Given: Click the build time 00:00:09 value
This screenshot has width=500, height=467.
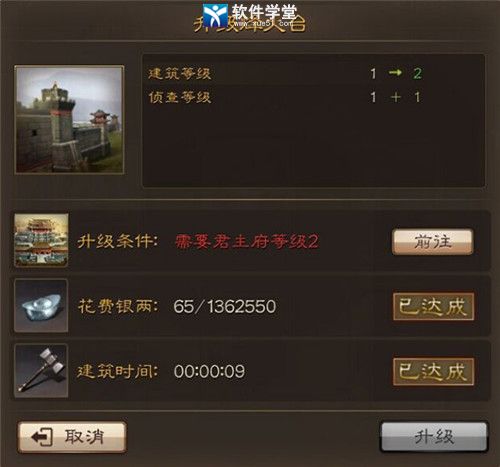Looking at the screenshot, I should pyautogui.click(x=209, y=371).
